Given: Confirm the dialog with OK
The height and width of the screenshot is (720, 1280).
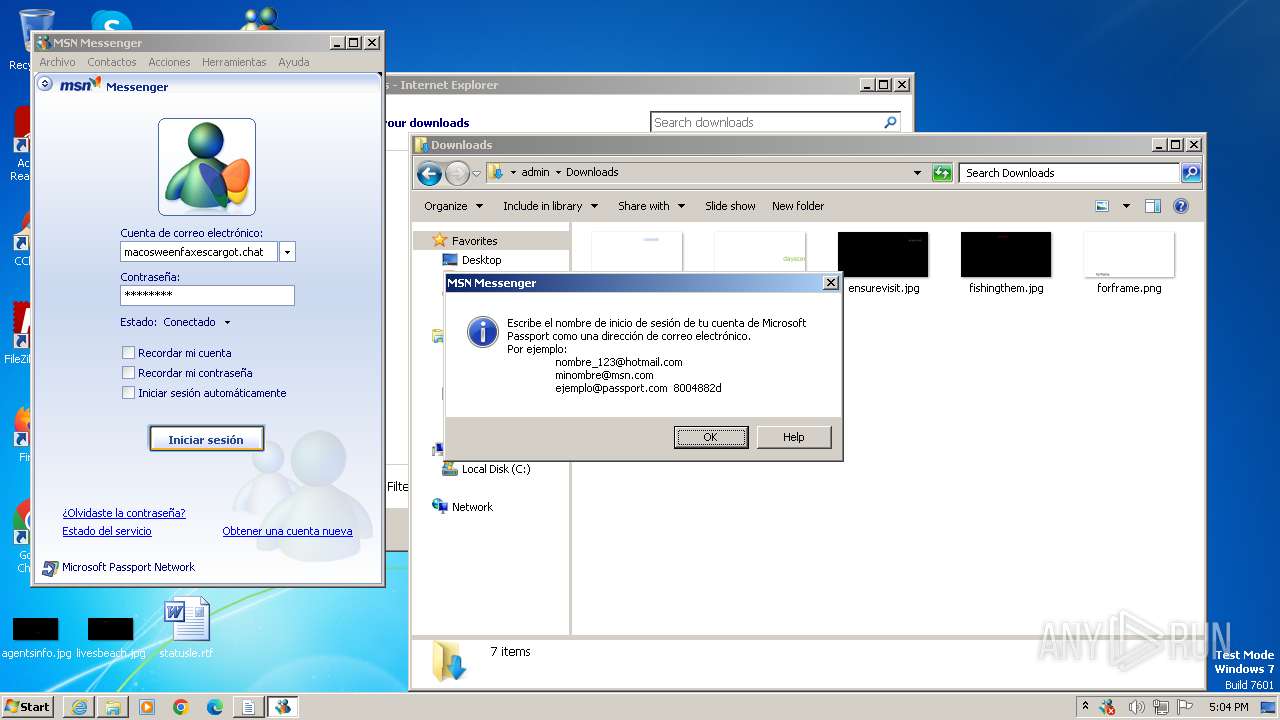Looking at the screenshot, I should 710,437.
